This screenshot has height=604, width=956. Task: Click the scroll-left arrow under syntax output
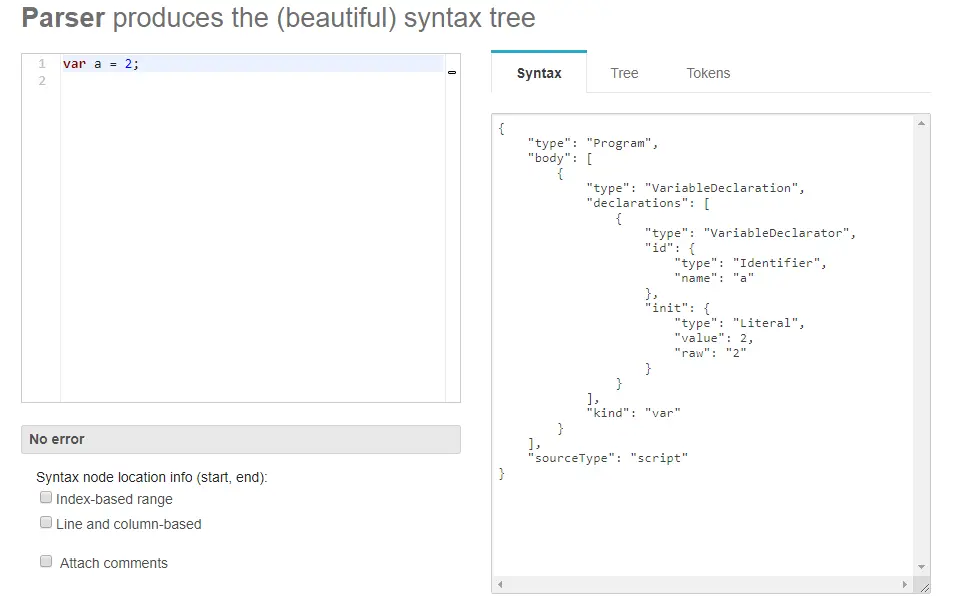[499, 585]
